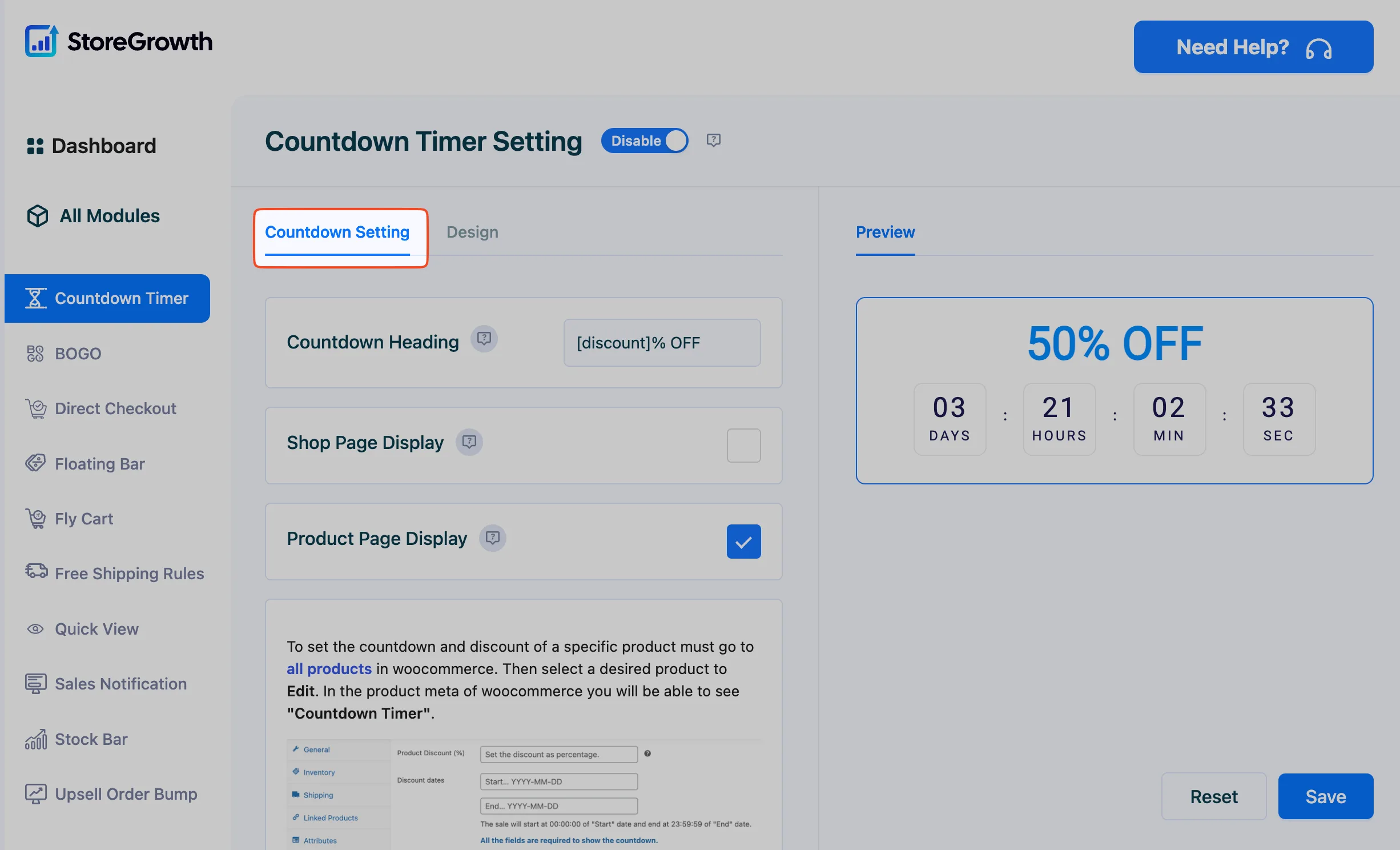The width and height of the screenshot is (1400, 850).
Task: Select the Countdown Setting tab
Action: click(x=337, y=232)
